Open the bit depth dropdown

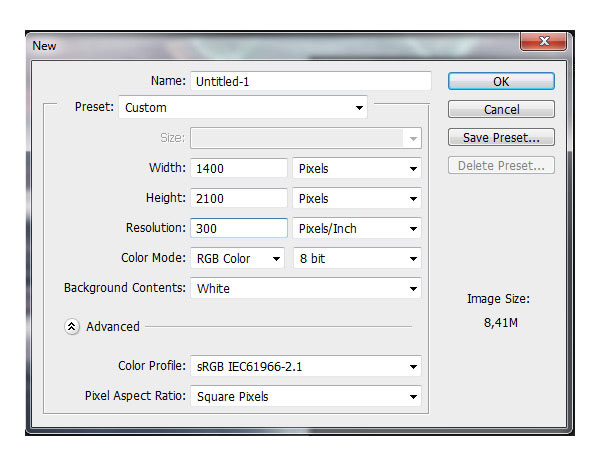point(357,259)
